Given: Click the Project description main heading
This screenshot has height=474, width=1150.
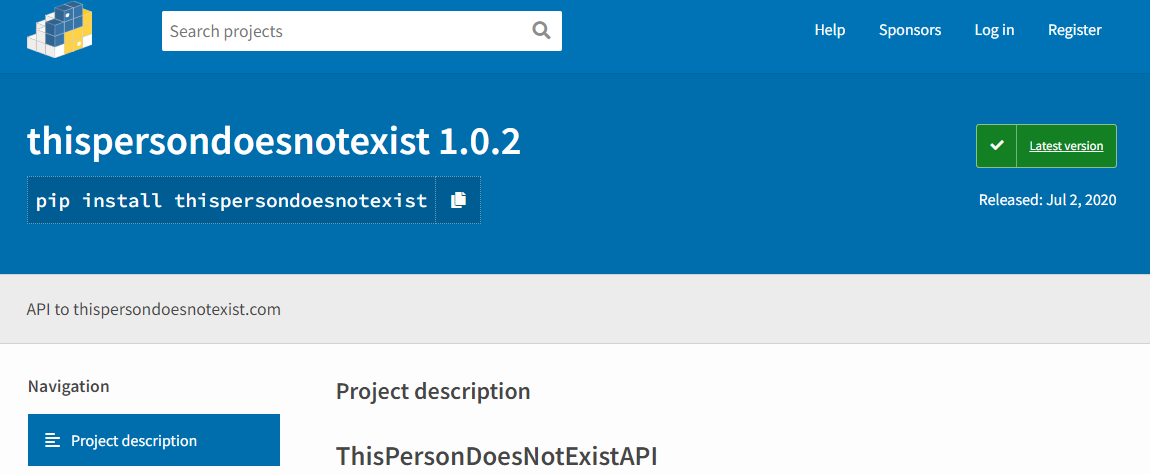Looking at the screenshot, I should 433,391.
